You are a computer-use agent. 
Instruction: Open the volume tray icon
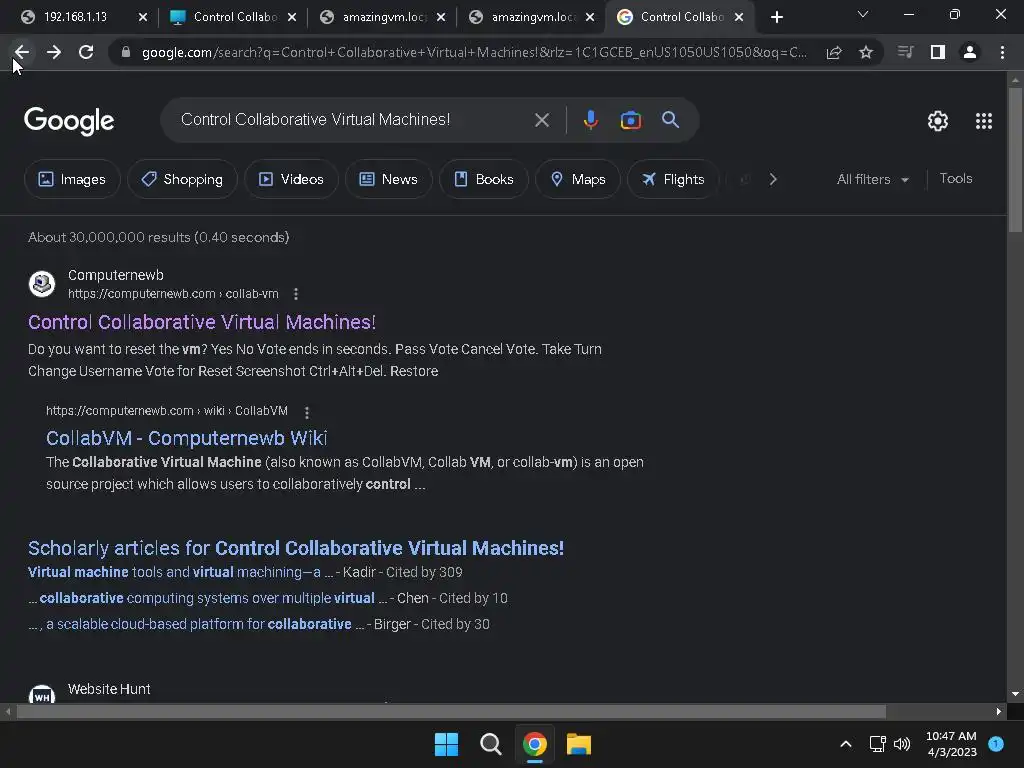[902, 744]
